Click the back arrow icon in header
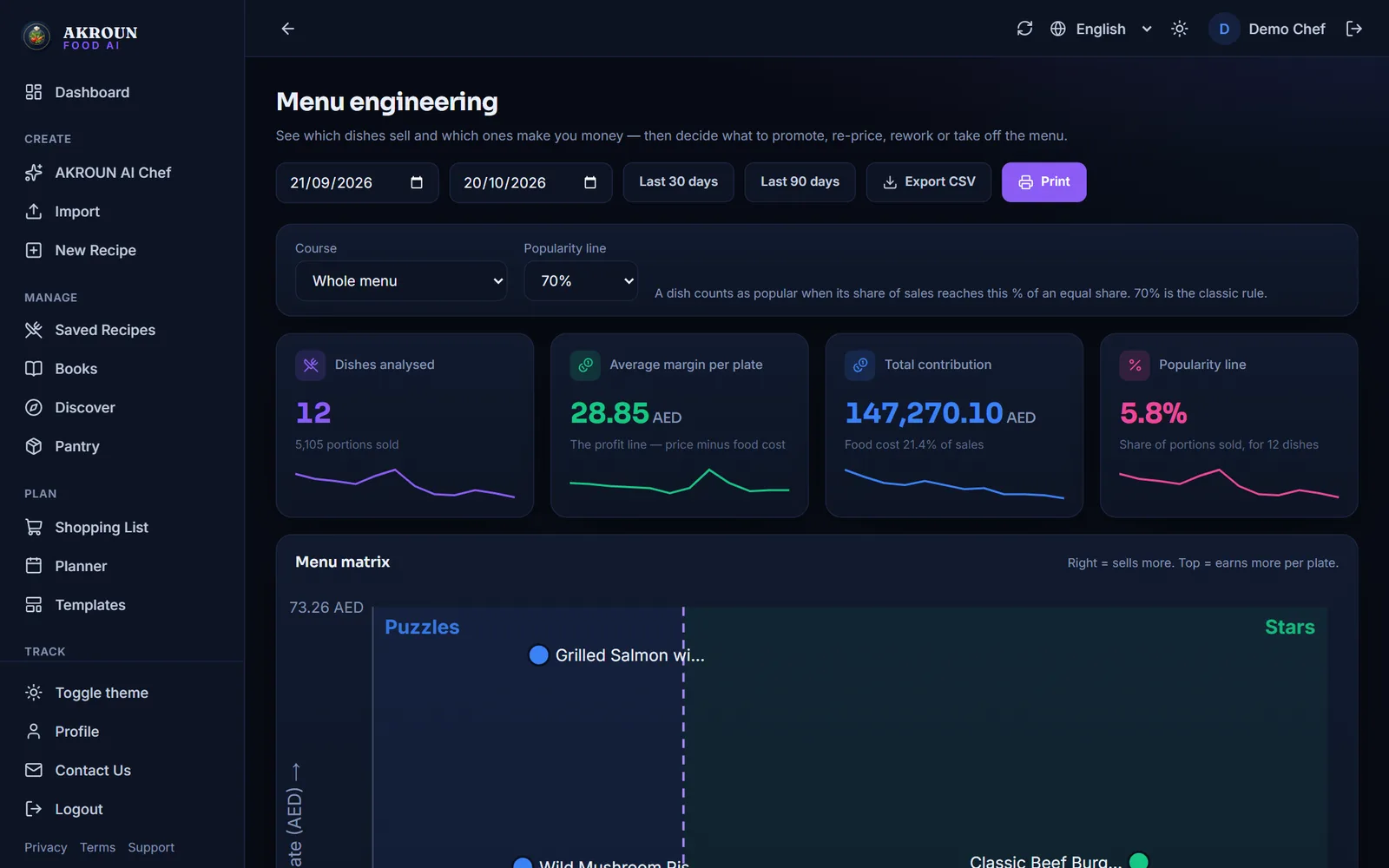The height and width of the screenshot is (868, 1389). (x=288, y=29)
